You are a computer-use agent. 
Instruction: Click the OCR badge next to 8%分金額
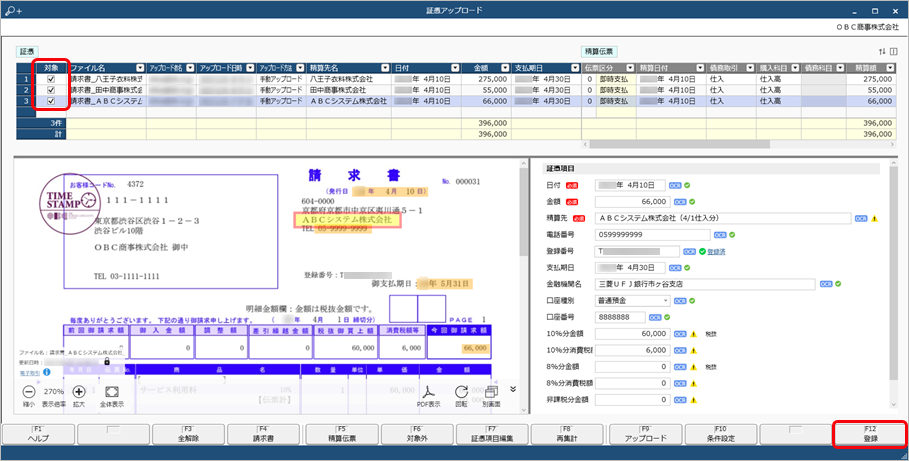click(x=680, y=367)
